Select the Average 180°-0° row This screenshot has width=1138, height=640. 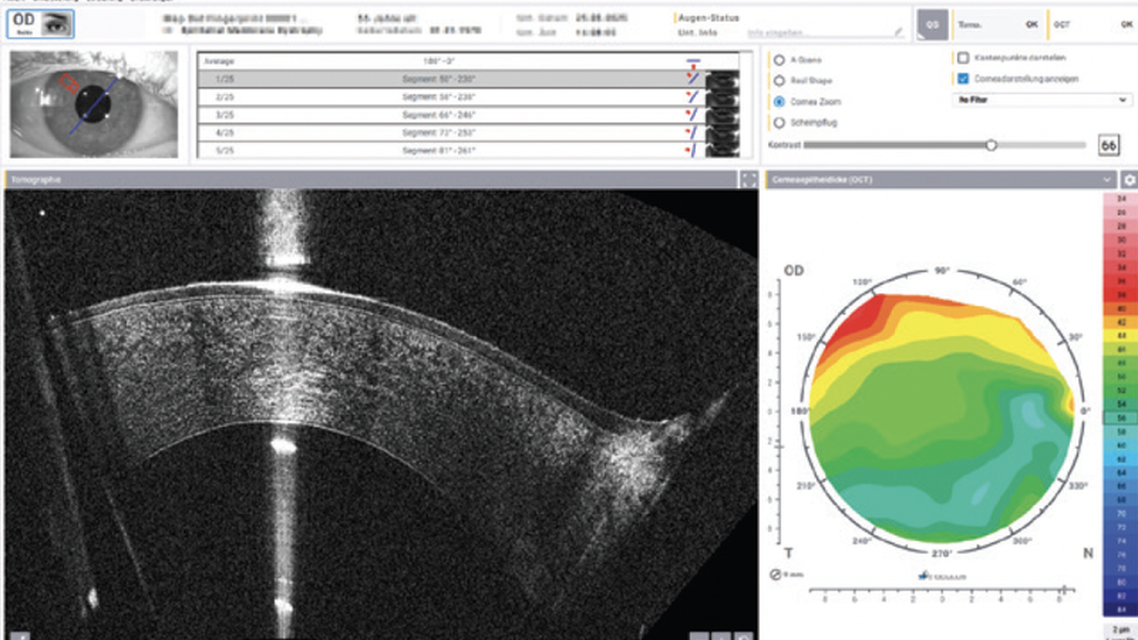pyautogui.click(x=468, y=62)
